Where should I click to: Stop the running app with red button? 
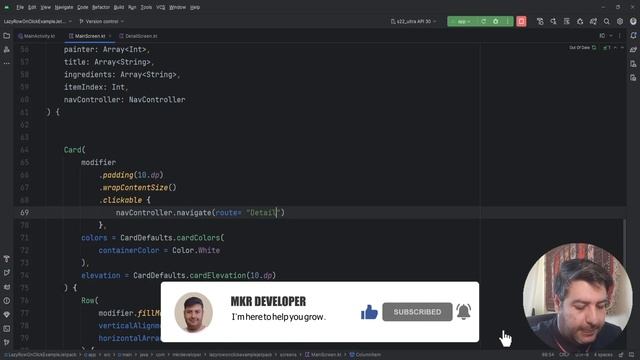click(x=521, y=21)
